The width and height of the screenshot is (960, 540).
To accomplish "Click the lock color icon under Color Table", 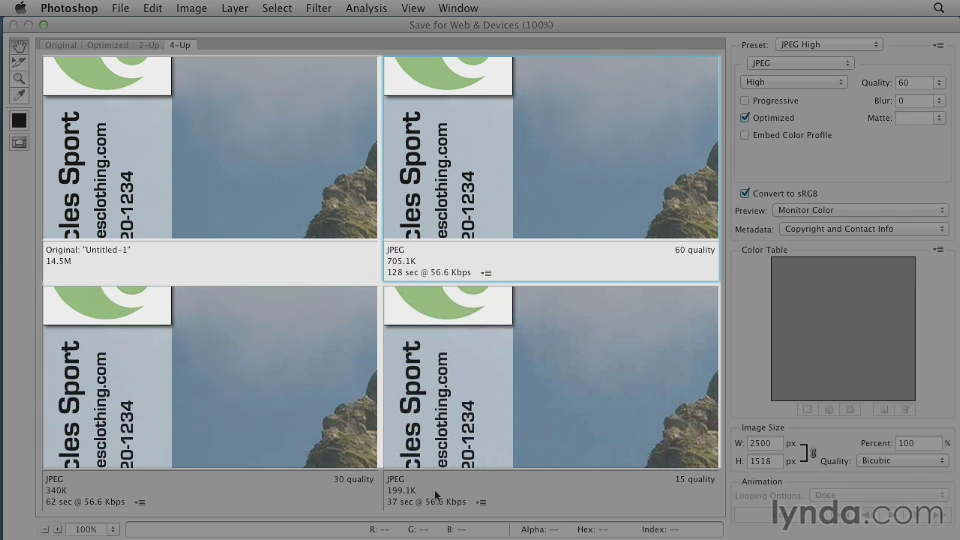I will pos(850,409).
